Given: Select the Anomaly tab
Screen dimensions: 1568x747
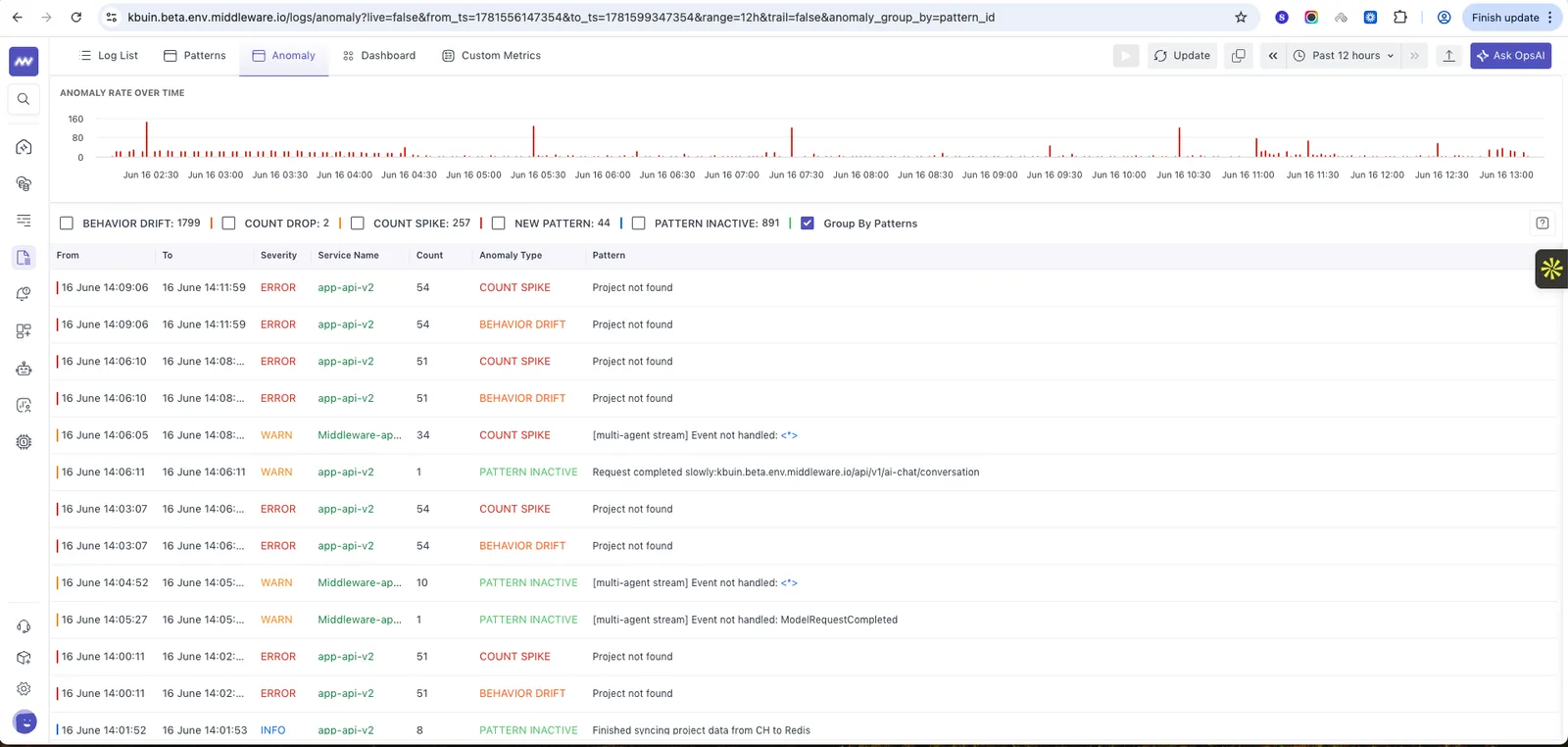Looking at the screenshot, I should 284,56.
